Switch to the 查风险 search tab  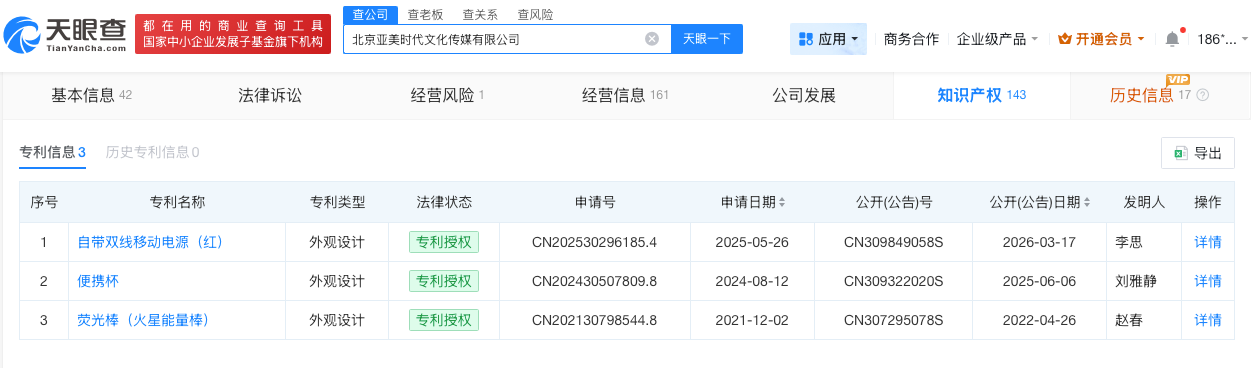pyautogui.click(x=535, y=14)
